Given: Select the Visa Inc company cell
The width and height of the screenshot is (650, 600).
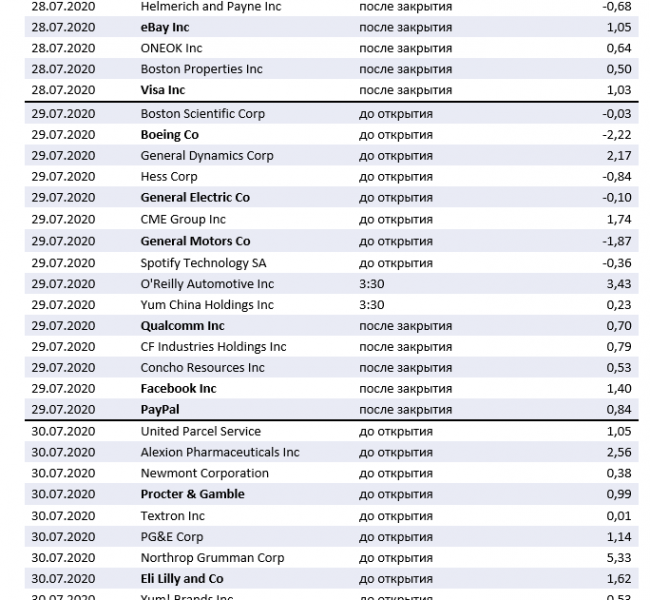Looking at the screenshot, I should coord(162,90).
